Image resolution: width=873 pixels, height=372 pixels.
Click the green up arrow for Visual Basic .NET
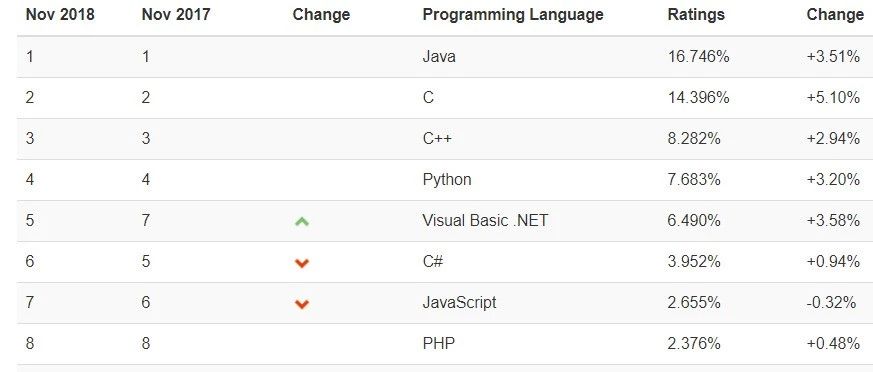pos(302,222)
